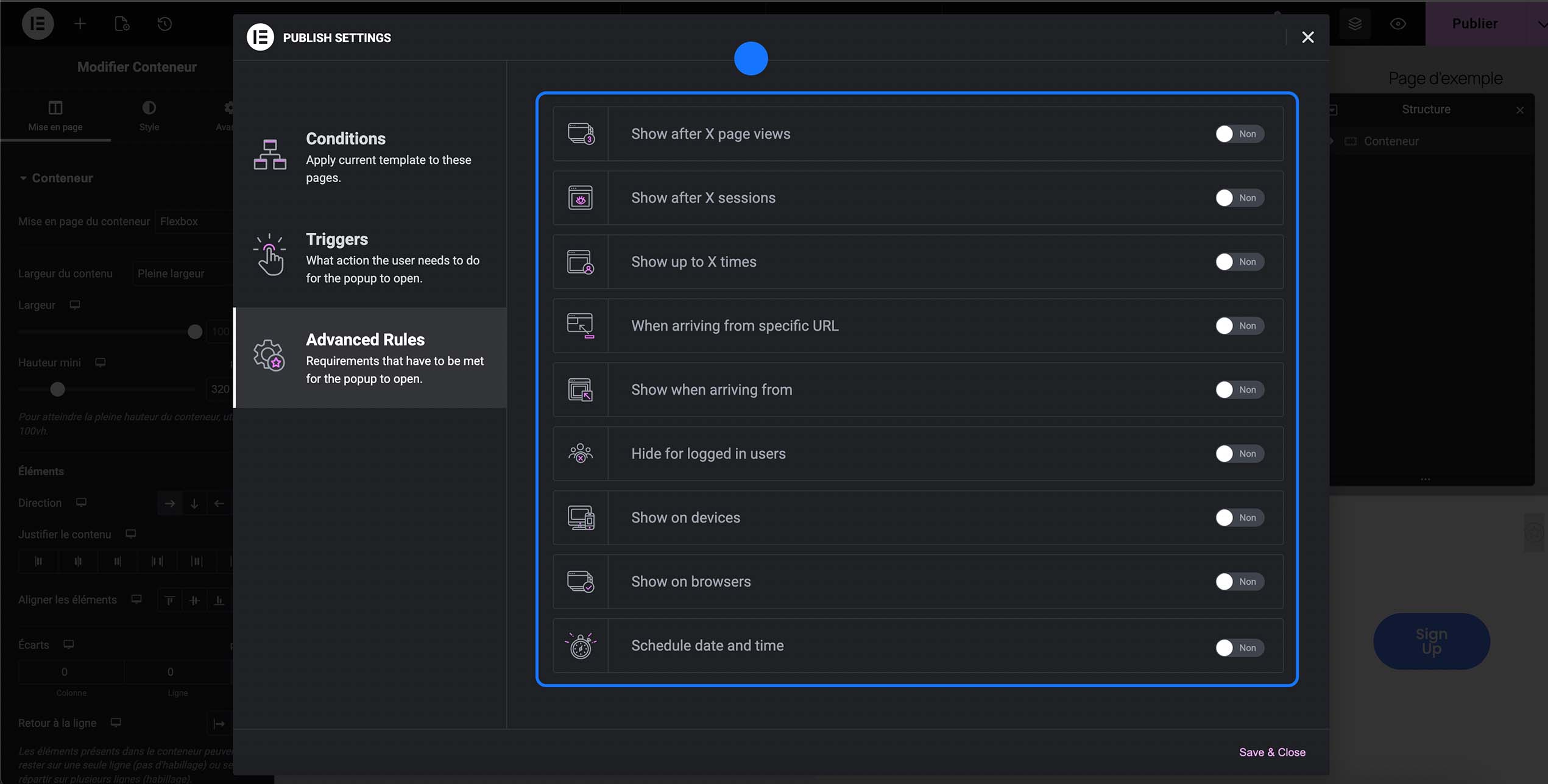The width and height of the screenshot is (1548, 784).
Task: Collapse the Conteneur section triangle
Action: pyautogui.click(x=23, y=178)
